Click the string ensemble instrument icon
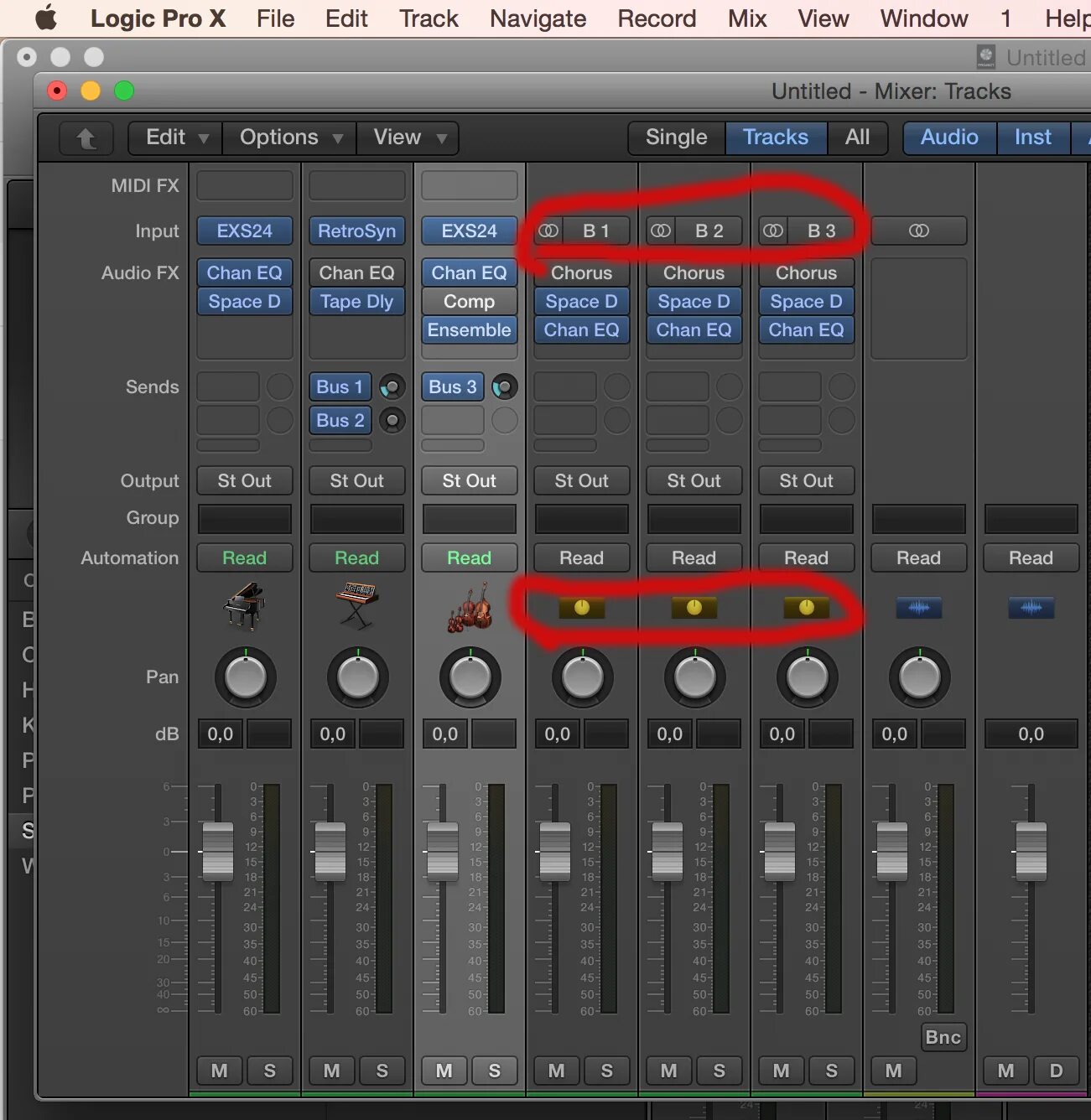The width and height of the screenshot is (1091, 1120). coord(470,607)
